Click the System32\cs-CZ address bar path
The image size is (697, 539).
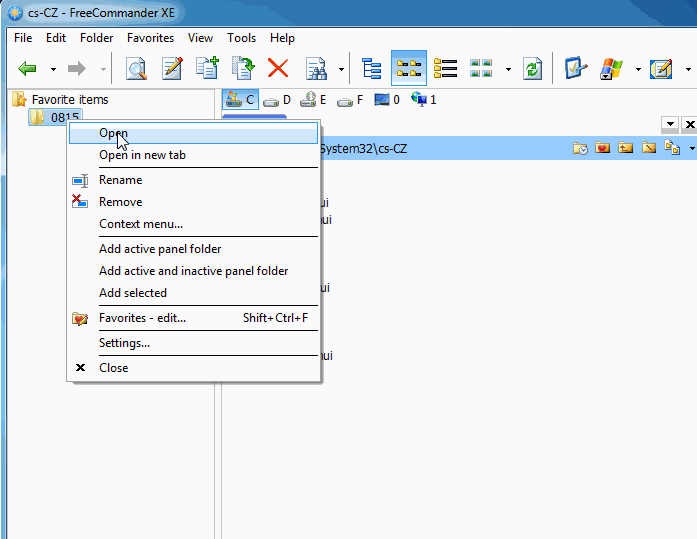(x=364, y=148)
